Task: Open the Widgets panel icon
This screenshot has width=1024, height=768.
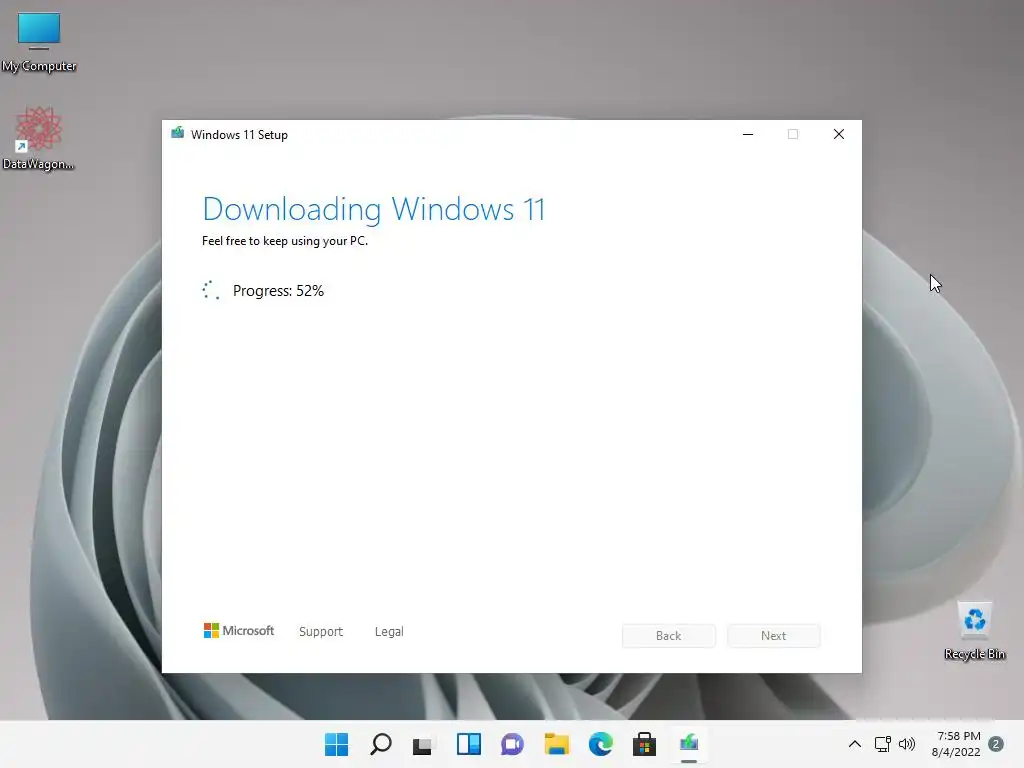Action: 468,744
